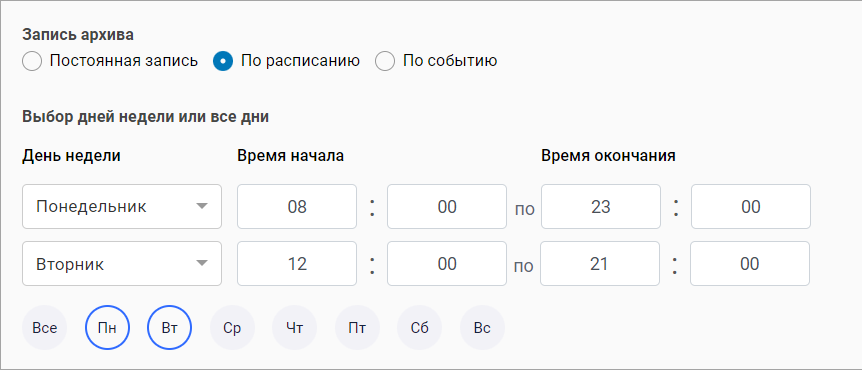Open the Понедельник day dropdown

pos(122,207)
